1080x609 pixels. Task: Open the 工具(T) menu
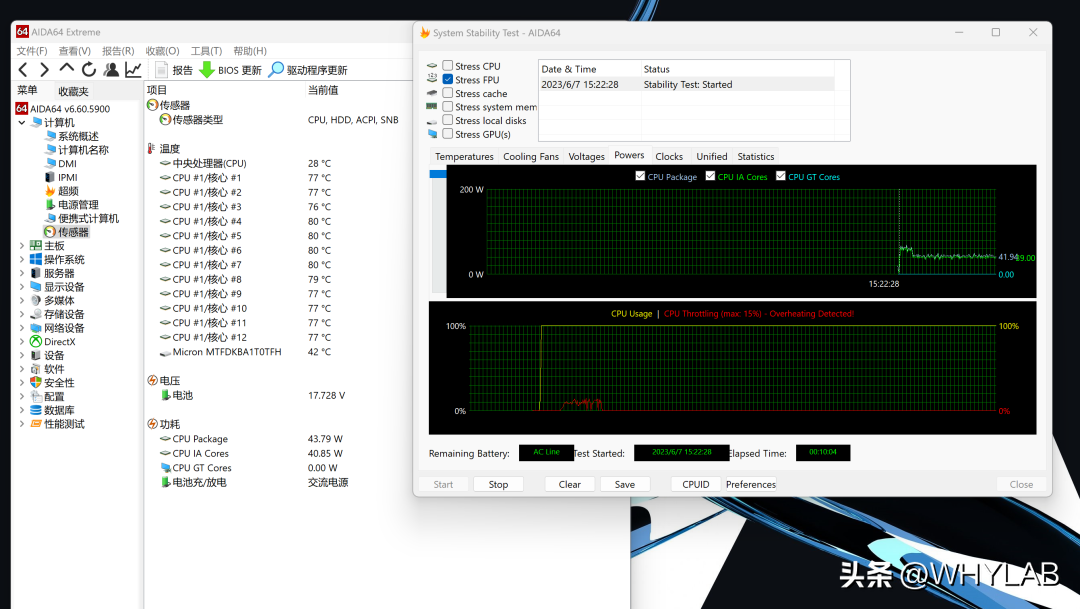206,51
